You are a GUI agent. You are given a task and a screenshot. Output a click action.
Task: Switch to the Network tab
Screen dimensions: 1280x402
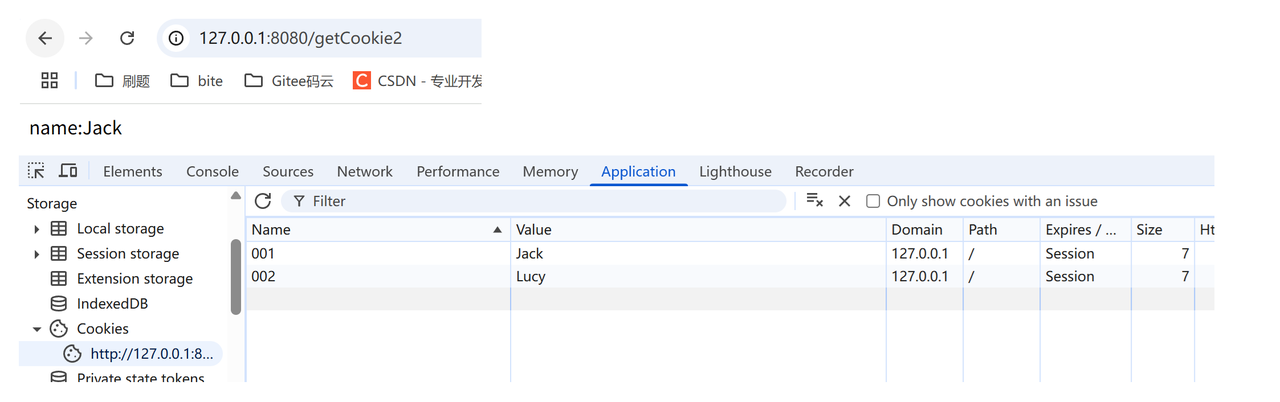point(364,172)
